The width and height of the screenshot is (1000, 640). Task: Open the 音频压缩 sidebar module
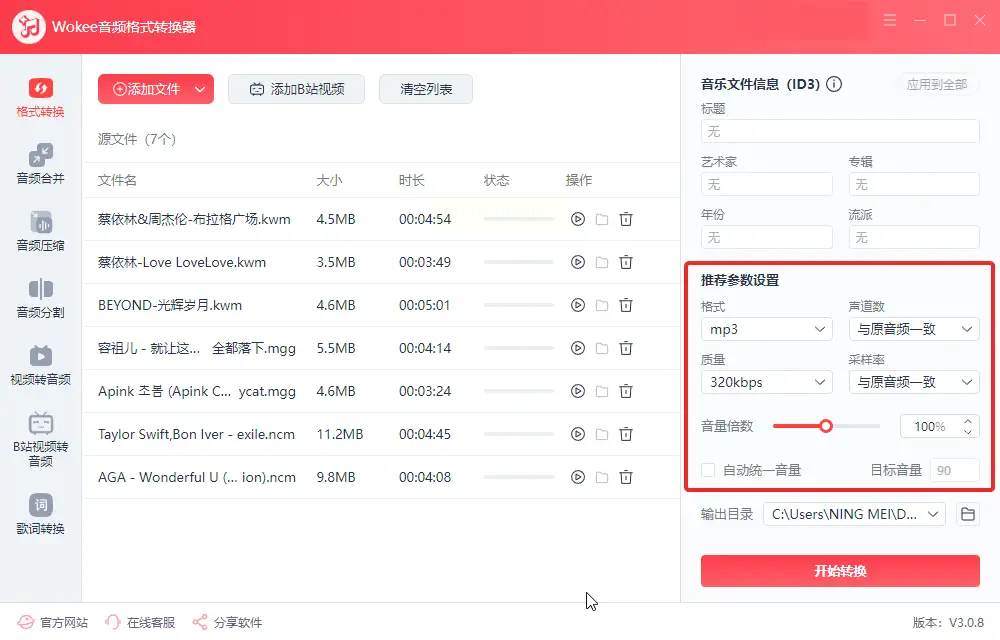[40, 231]
